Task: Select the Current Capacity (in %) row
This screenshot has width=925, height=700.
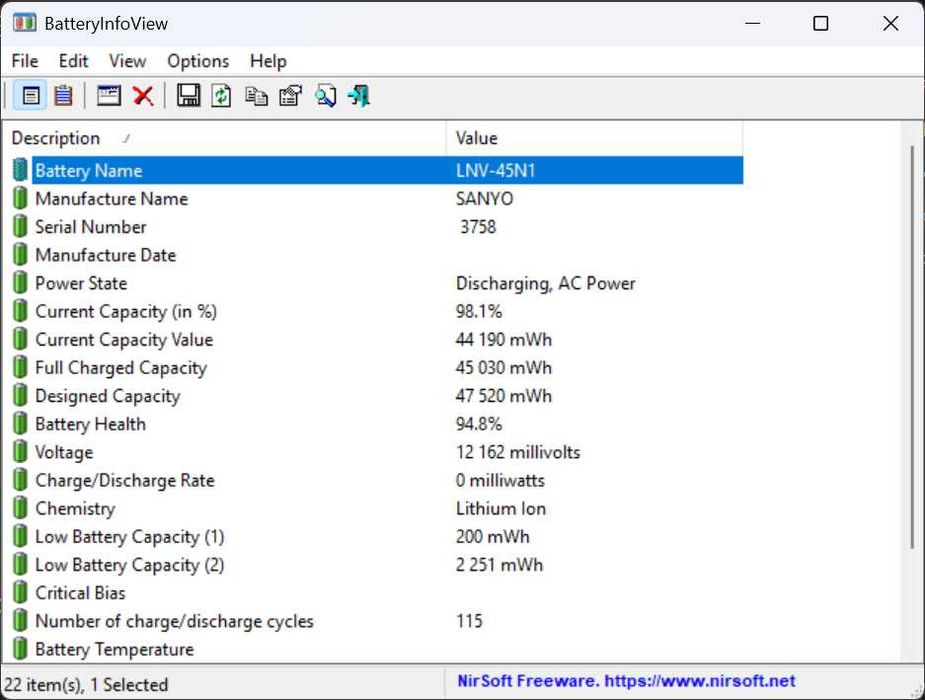Action: coord(377,311)
